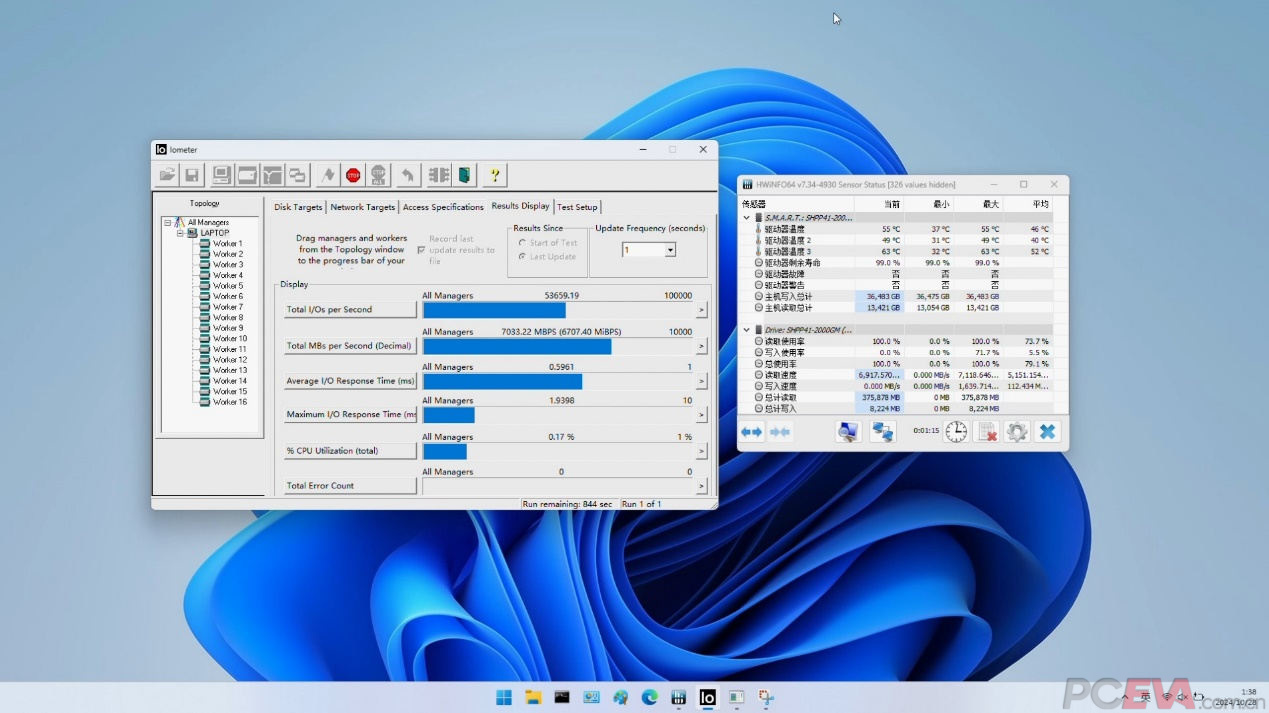Switch to the Disk Targets tab
The height and width of the screenshot is (713, 1269).
[x=298, y=207]
